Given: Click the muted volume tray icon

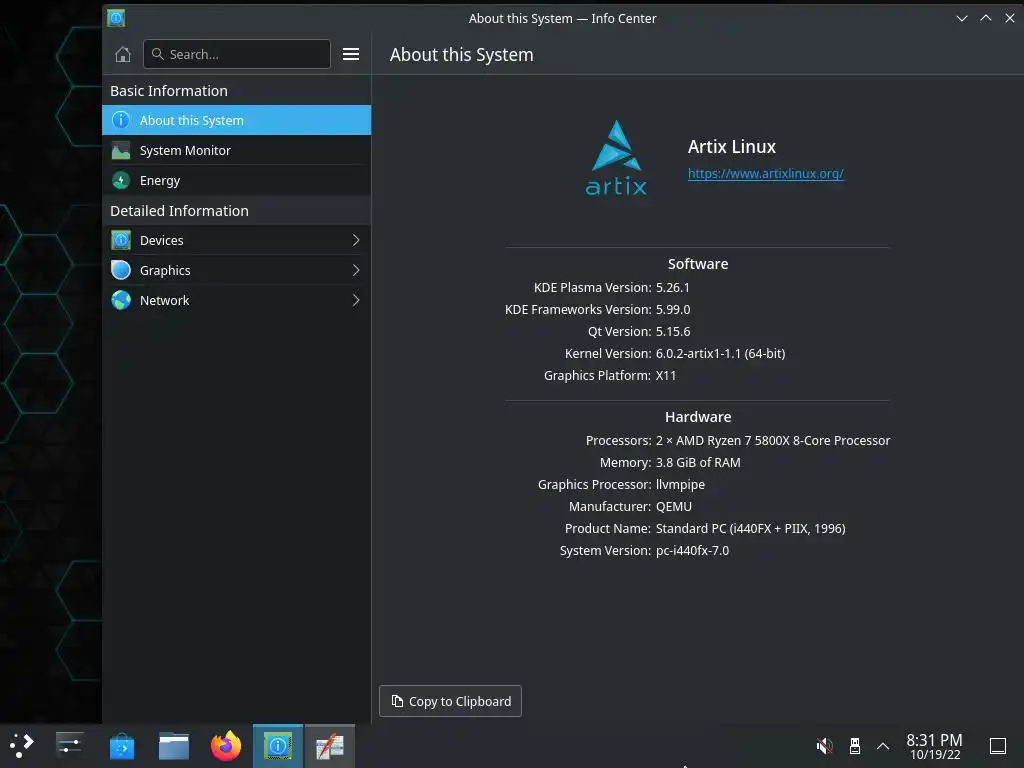Looking at the screenshot, I should 824,746.
